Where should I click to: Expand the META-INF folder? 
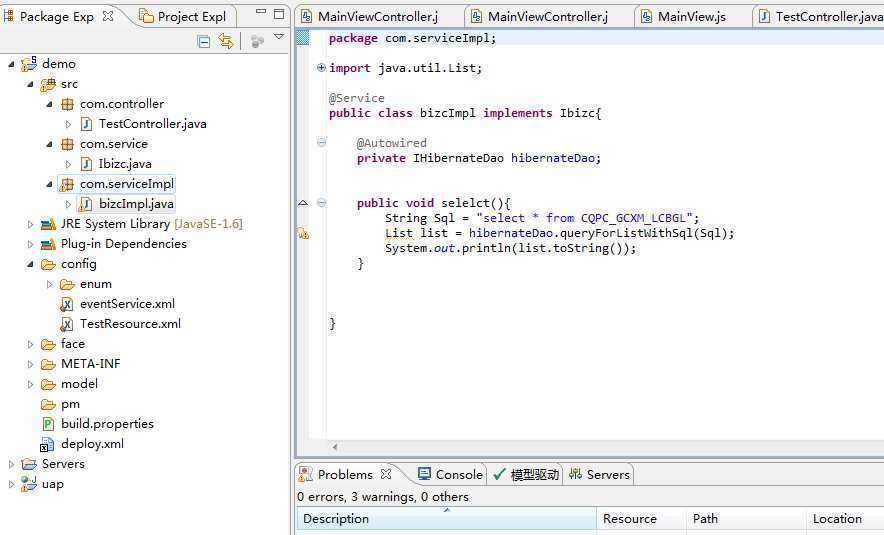30,364
